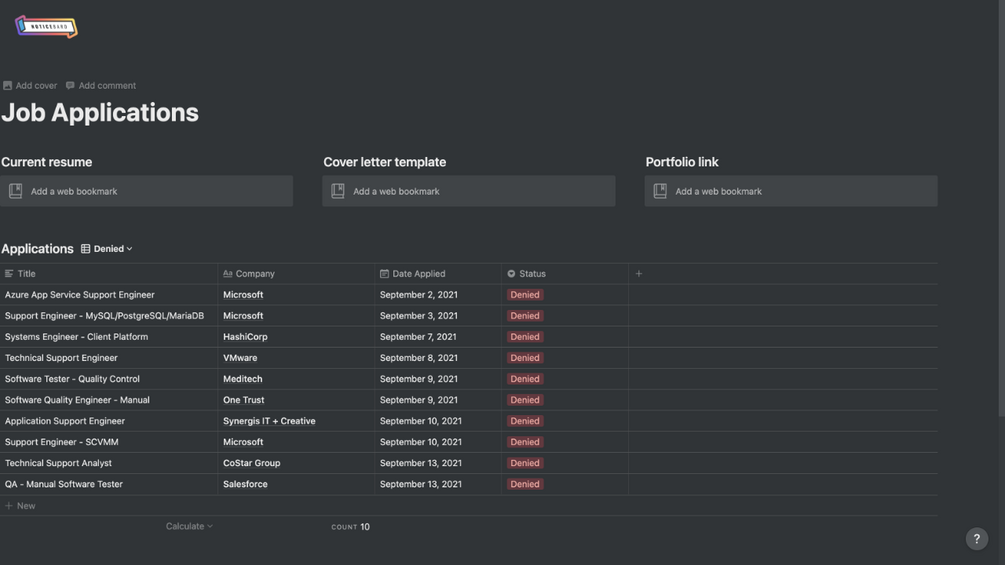Click the Add comment speech bubble icon
This screenshot has height=565, width=1005.
pyautogui.click(x=70, y=86)
